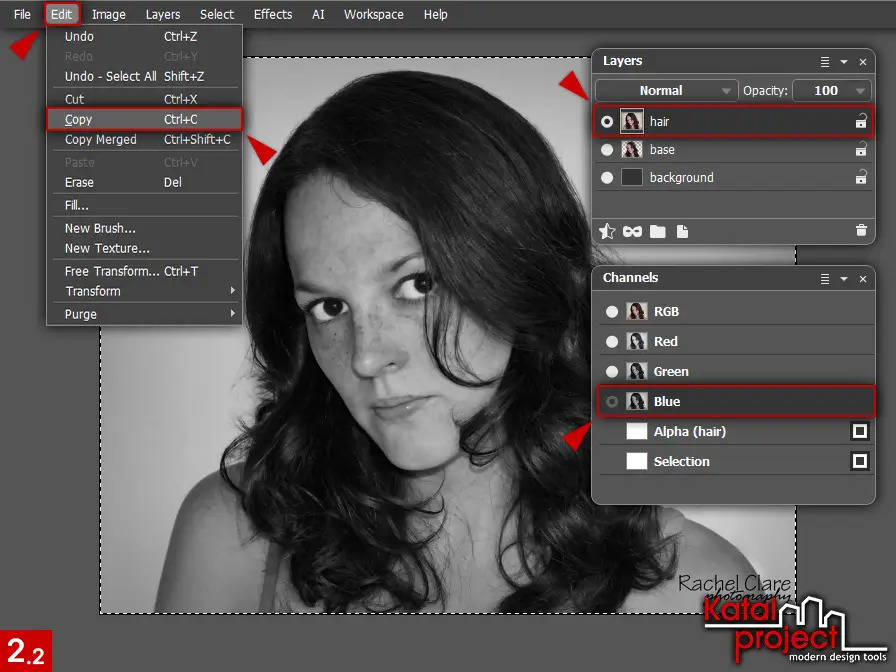Click the link icon in the Layers panel
Screen dimensions: 896x672
pos(631,231)
